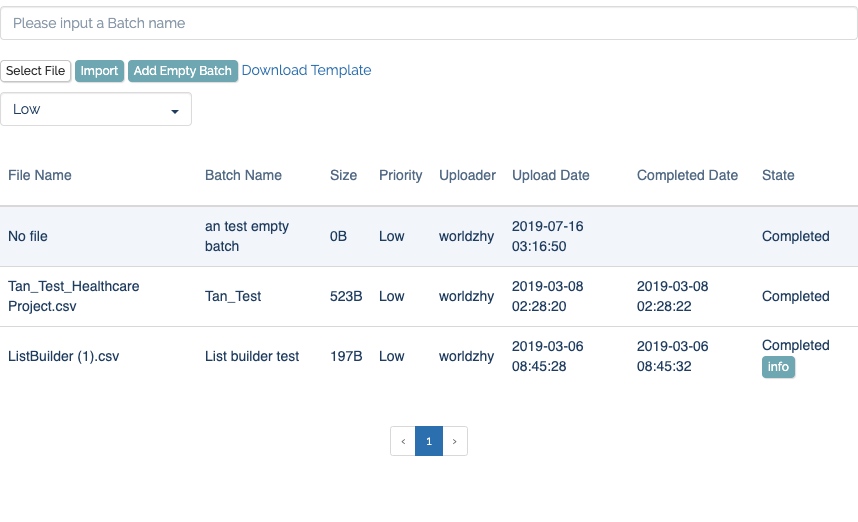Click the dropdown caret arrow icon

pyautogui.click(x=175, y=111)
